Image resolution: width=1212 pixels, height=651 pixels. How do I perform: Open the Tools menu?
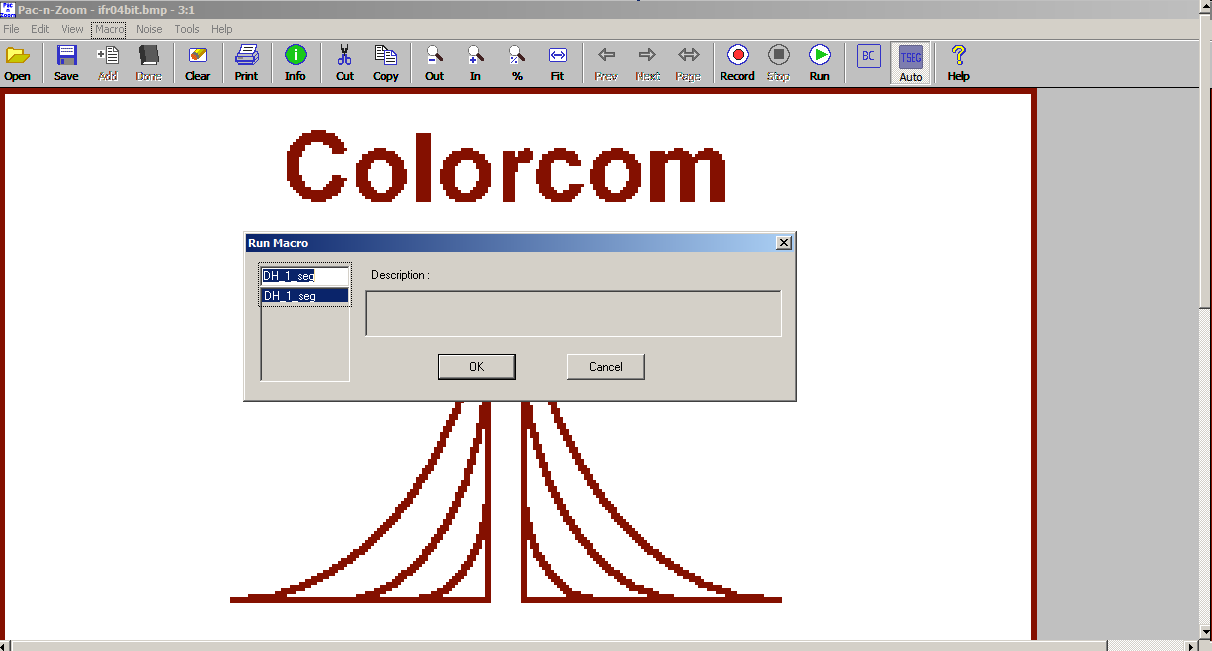[x=187, y=29]
